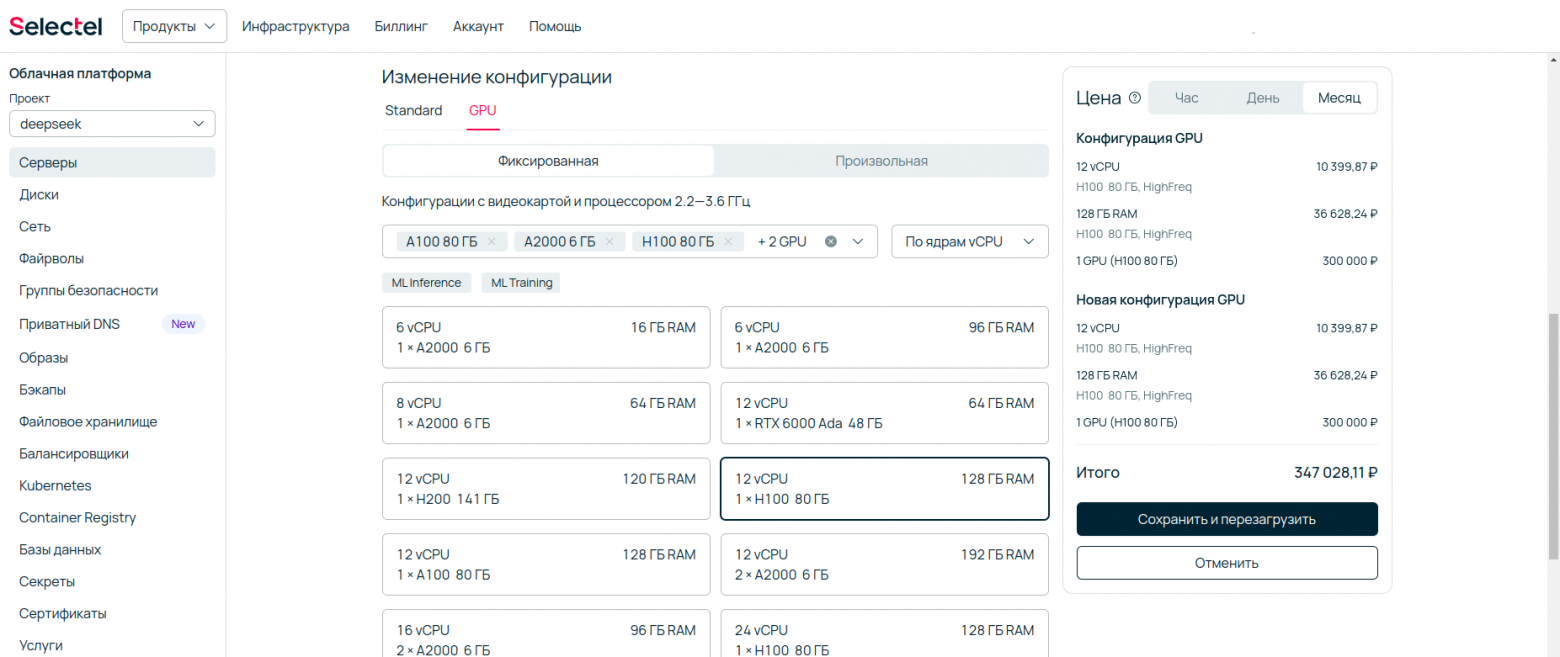The height and width of the screenshot is (657, 1560).
Task: Open the Kubernetes section in the sidebar
Action: point(55,485)
